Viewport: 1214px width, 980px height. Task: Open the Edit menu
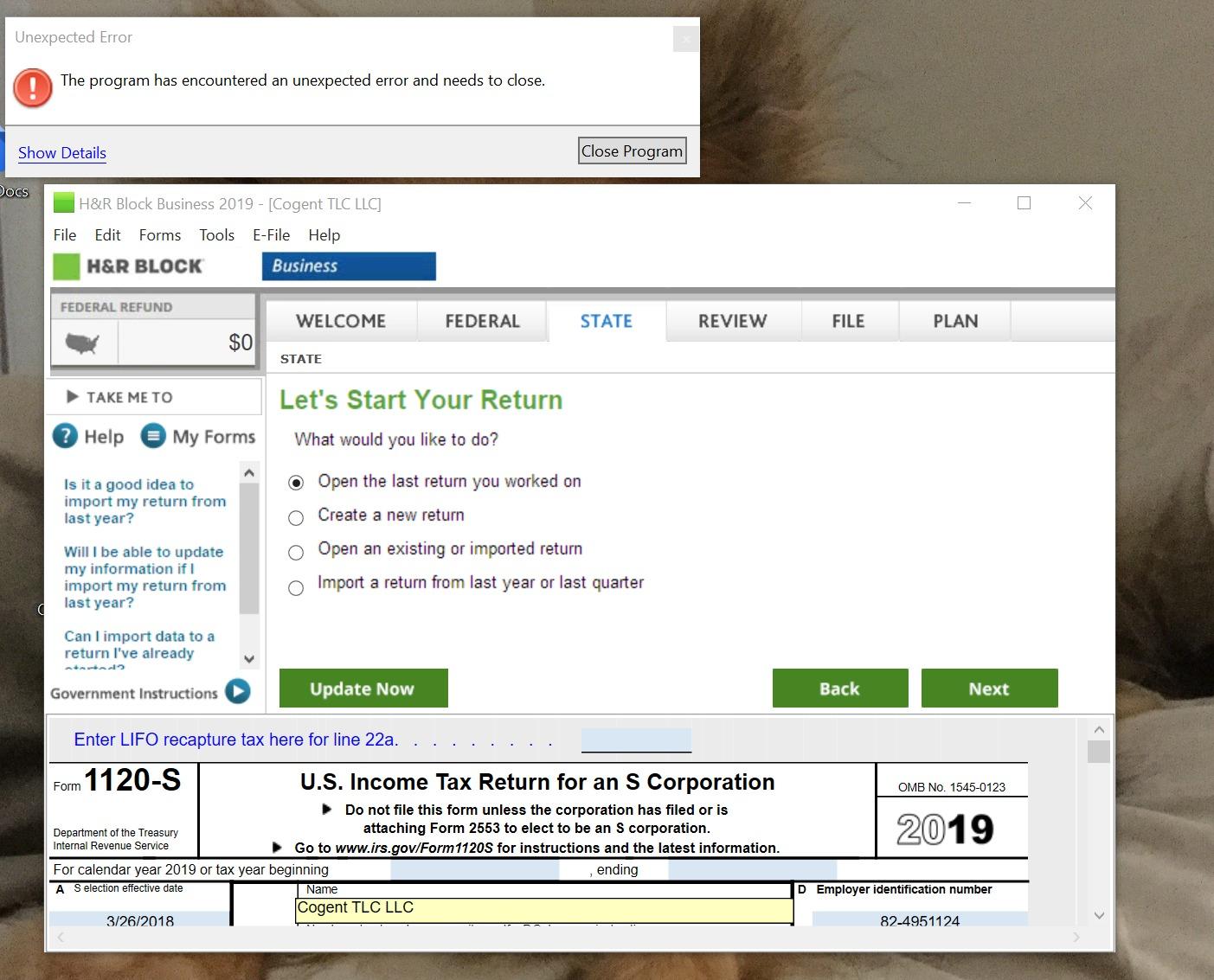click(x=107, y=235)
